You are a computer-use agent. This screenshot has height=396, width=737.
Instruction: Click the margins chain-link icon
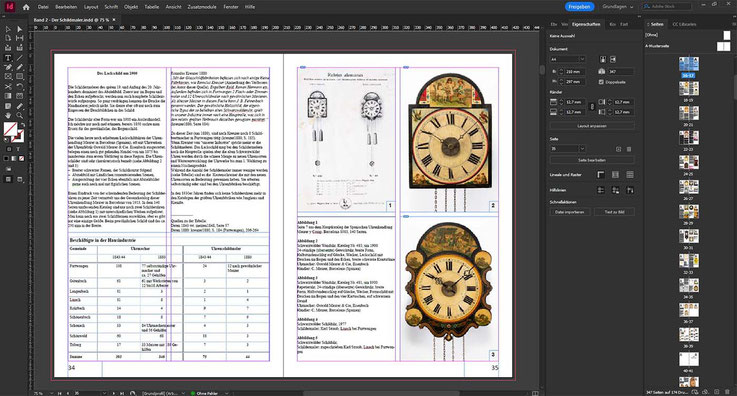click(x=592, y=107)
